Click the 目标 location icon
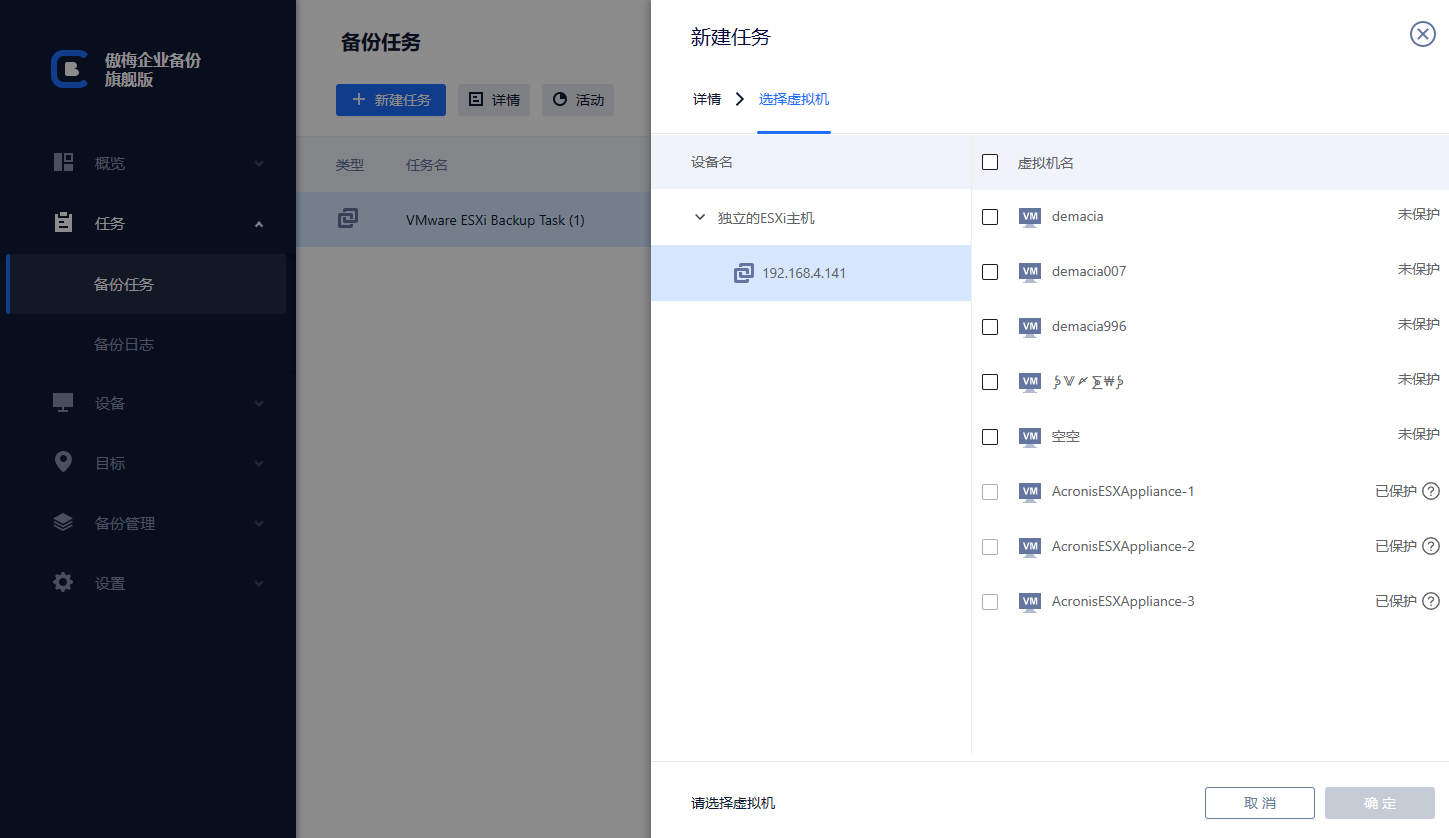The image size is (1449, 838). (x=62, y=462)
